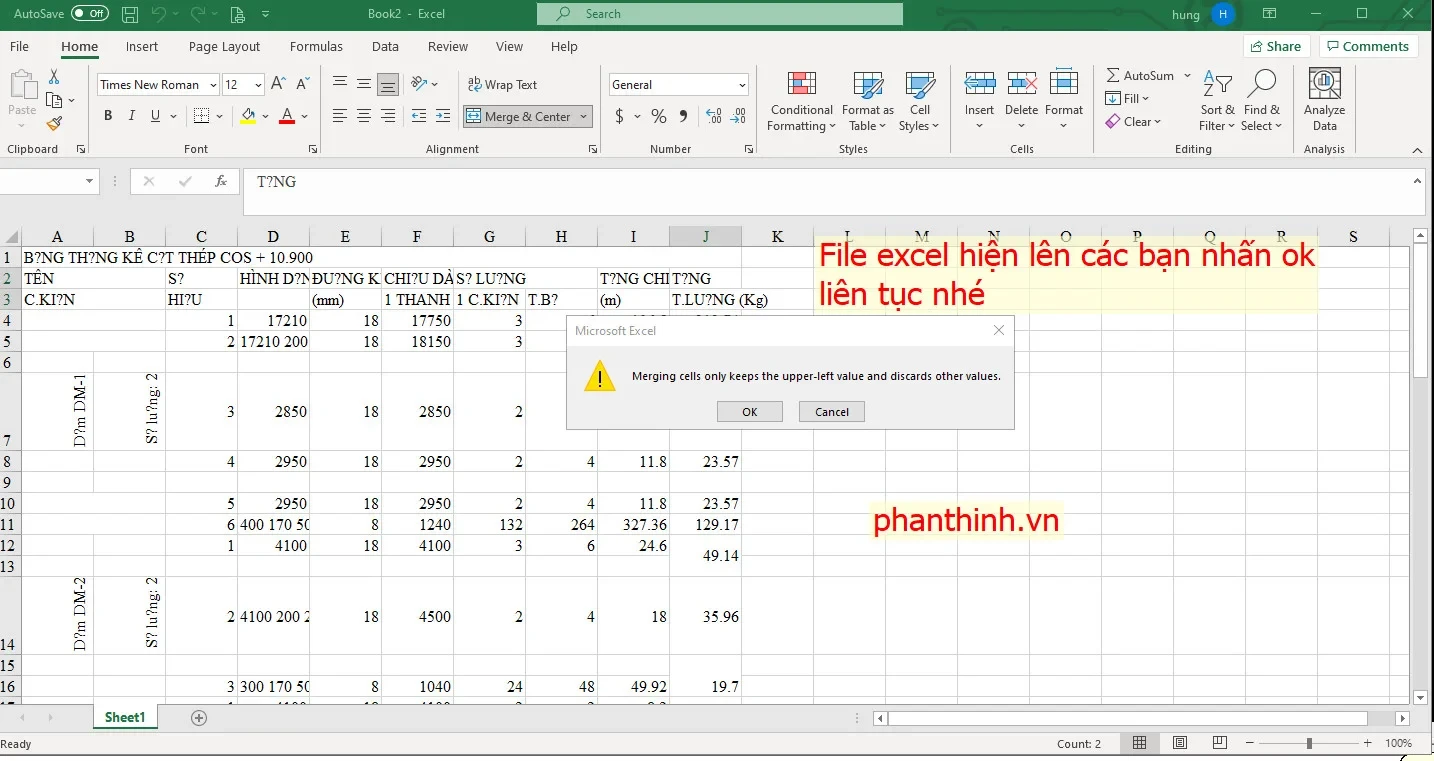Switch to the Data tab

click(385, 46)
